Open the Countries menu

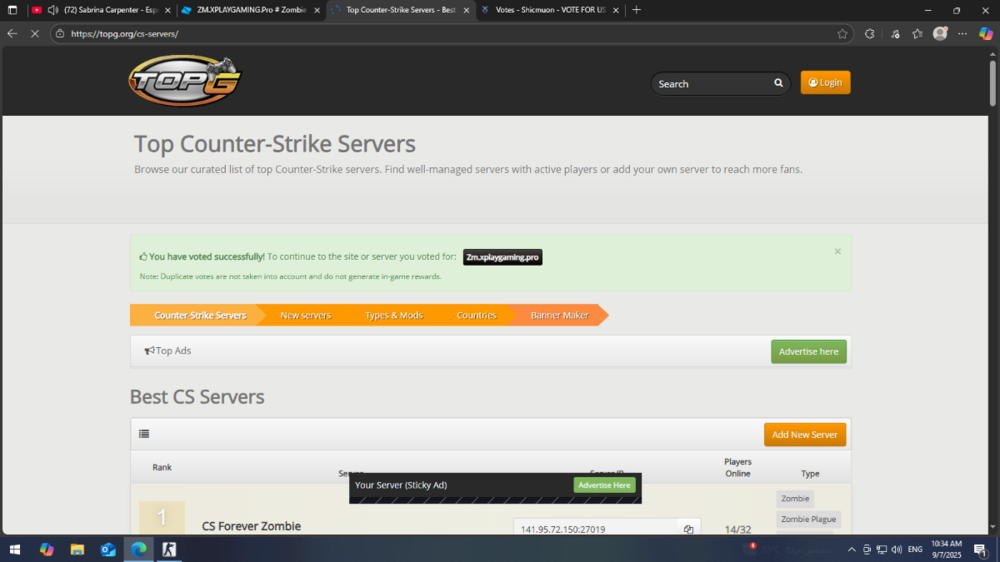click(476, 315)
